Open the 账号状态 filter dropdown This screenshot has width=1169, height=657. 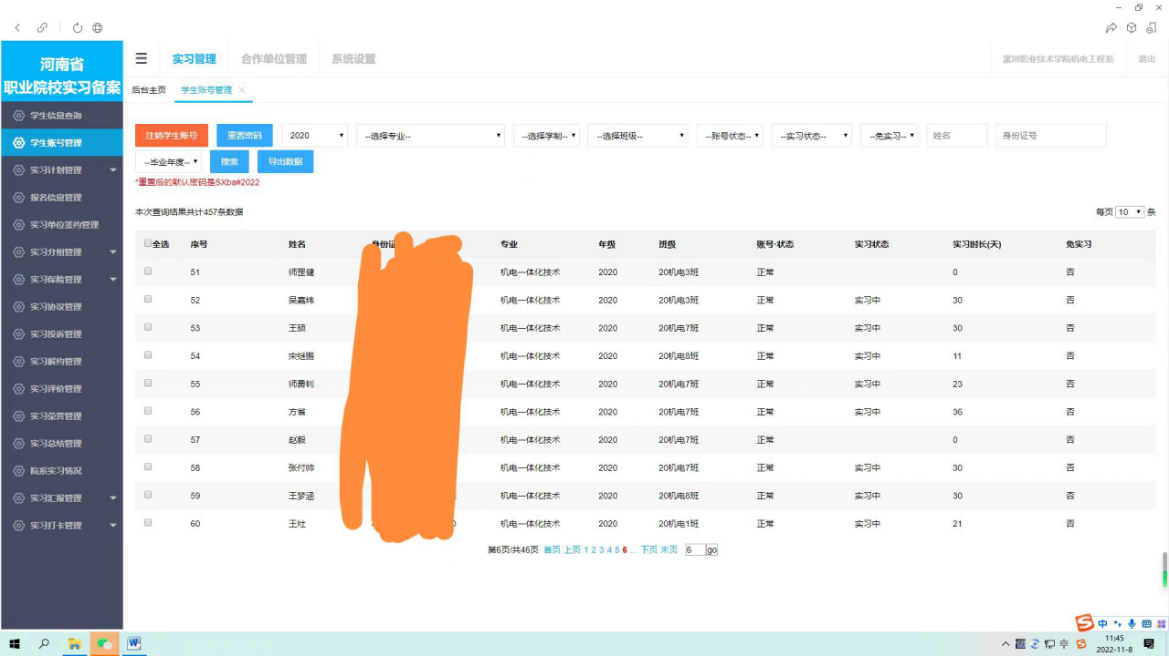(x=730, y=136)
